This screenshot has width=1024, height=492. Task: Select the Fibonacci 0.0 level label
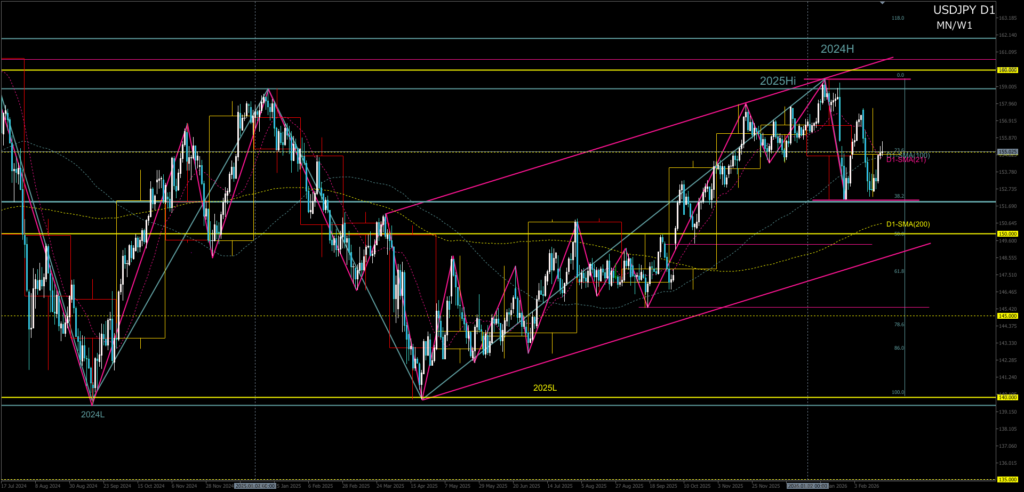click(x=900, y=75)
